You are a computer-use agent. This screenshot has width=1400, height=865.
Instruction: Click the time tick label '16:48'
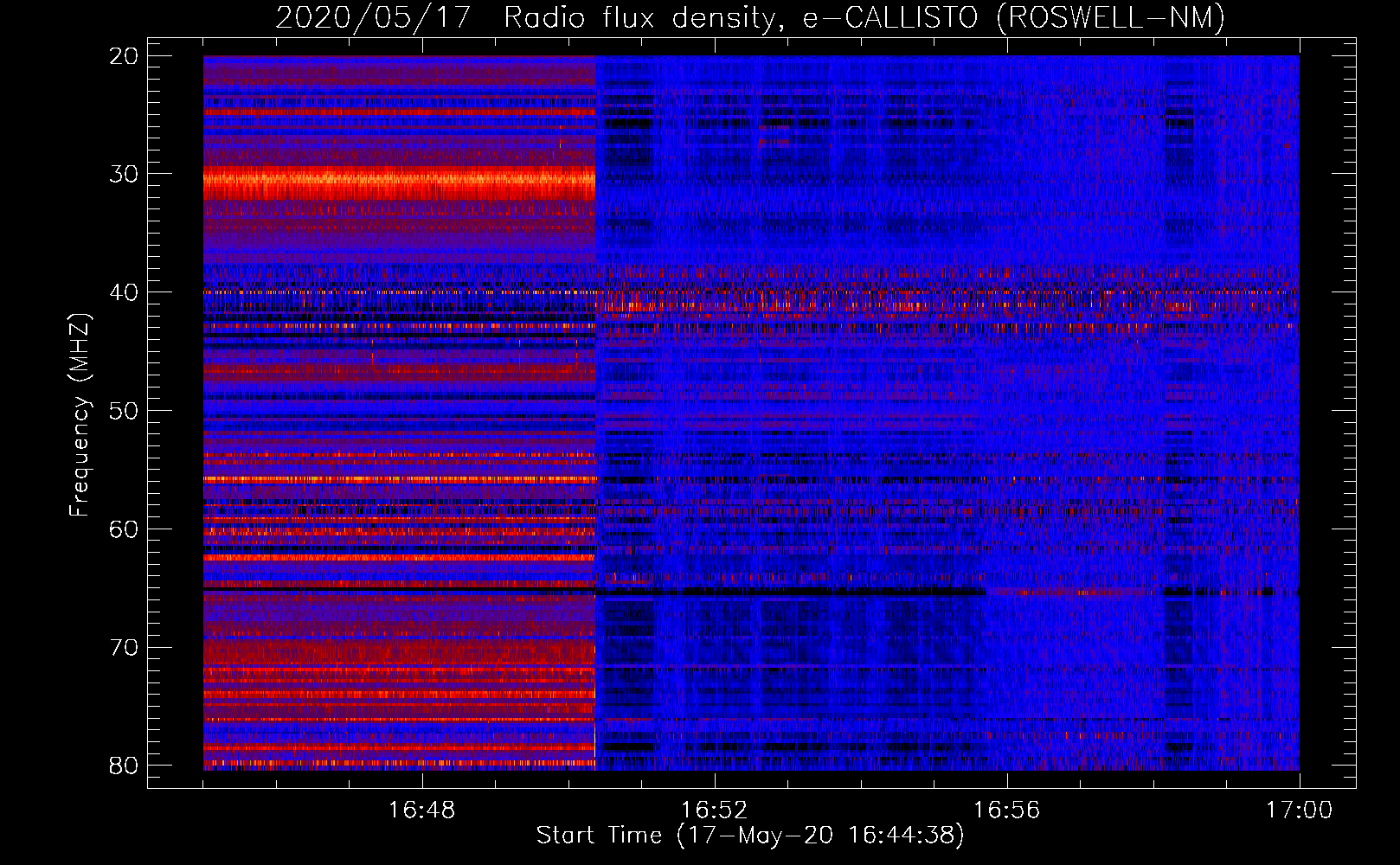pyautogui.click(x=421, y=811)
